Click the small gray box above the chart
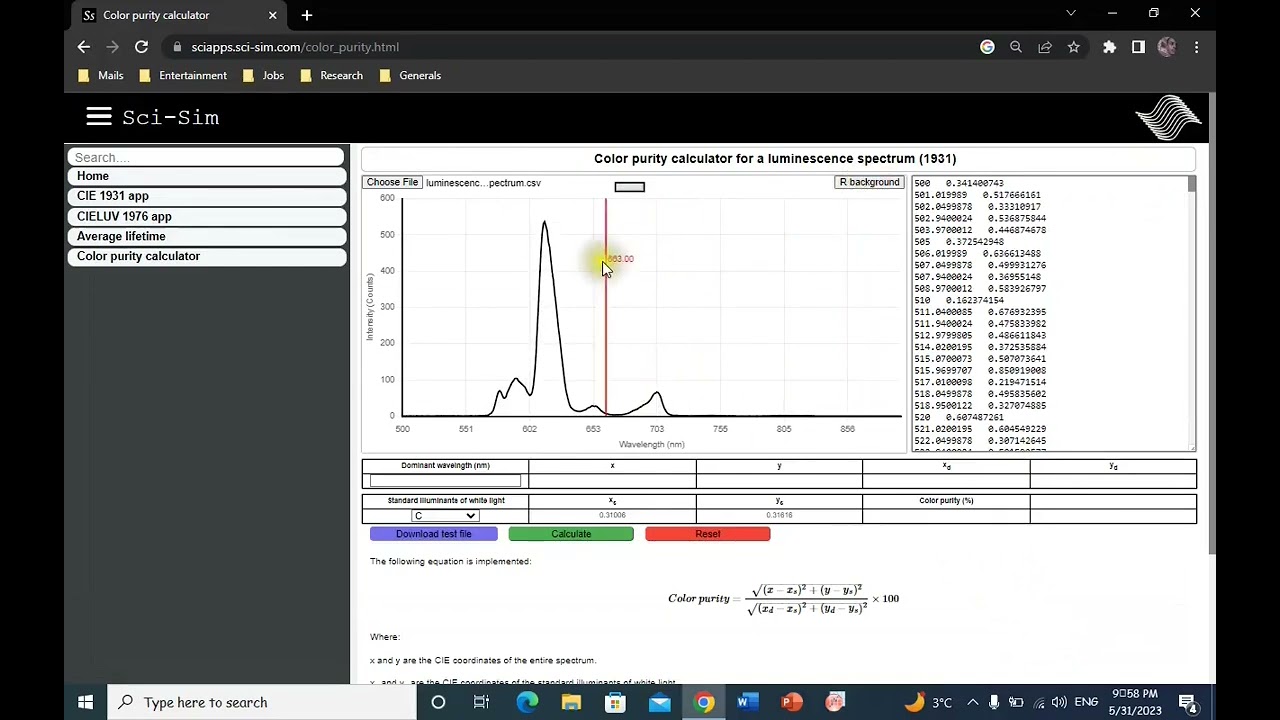The width and height of the screenshot is (1280, 720). click(629, 187)
